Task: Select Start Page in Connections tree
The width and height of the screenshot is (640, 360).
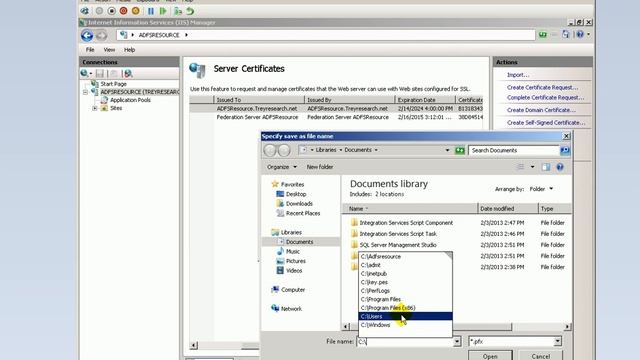Action: pyautogui.click(x=113, y=84)
